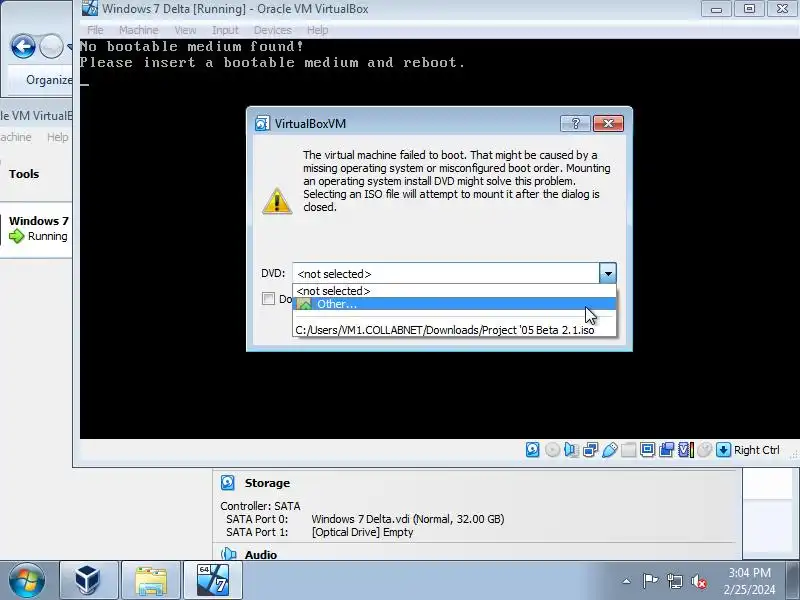Screen dimensions: 800x600
Task: Open Help menu in VirtualBox Manager
Action: (57, 137)
